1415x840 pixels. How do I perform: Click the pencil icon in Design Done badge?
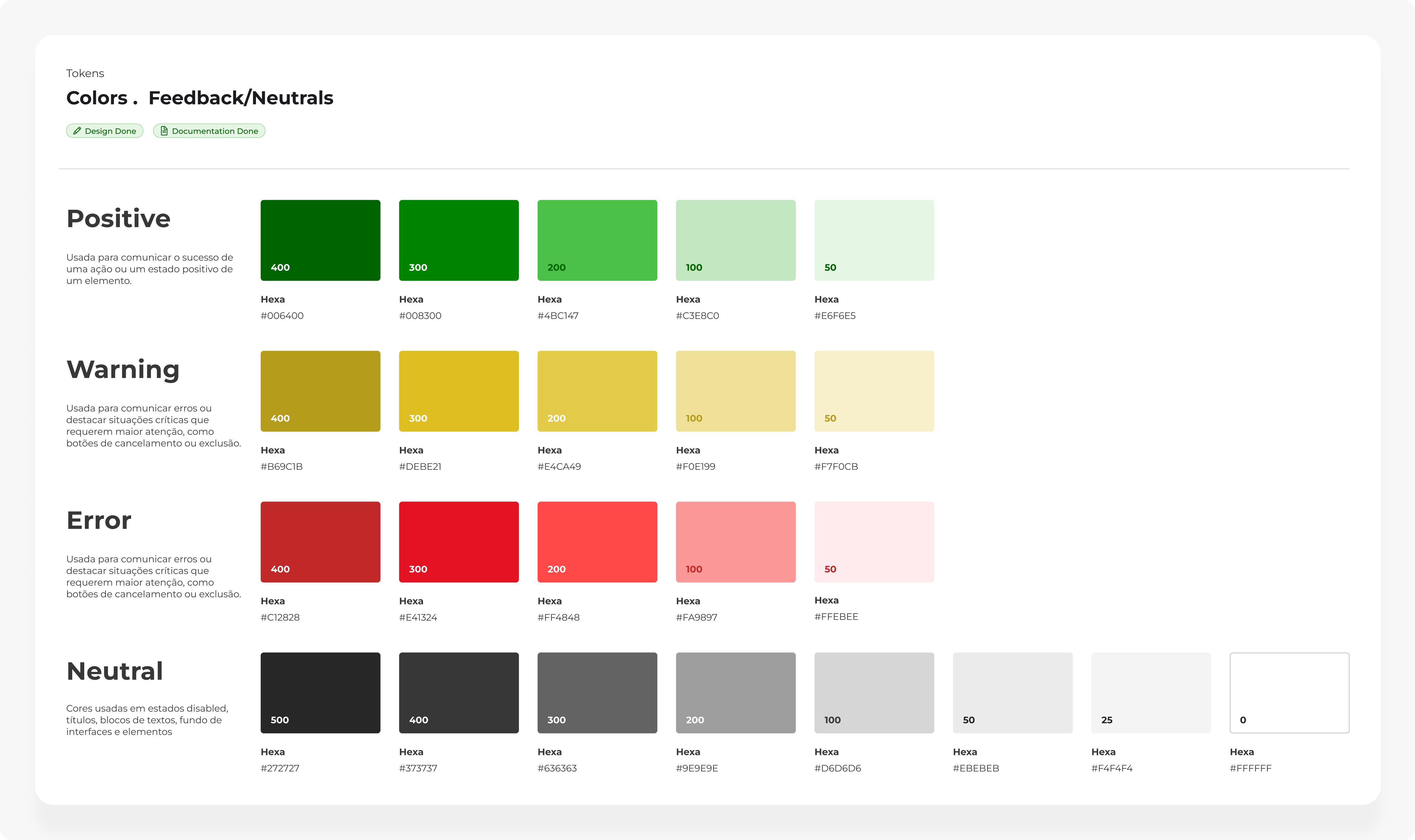click(78, 131)
